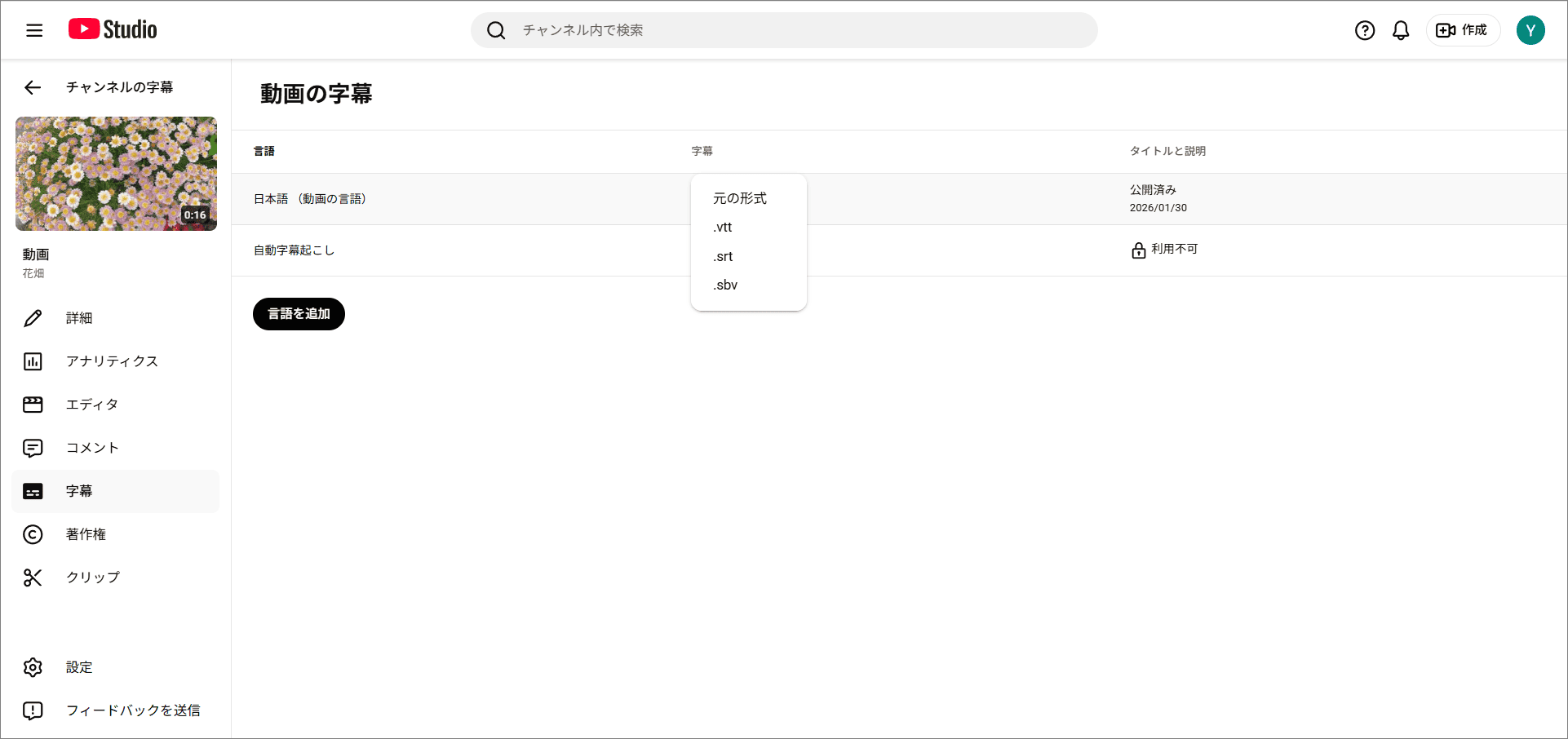1568x739 pixels.
Task: Open the エディタ section
Action: (92, 405)
